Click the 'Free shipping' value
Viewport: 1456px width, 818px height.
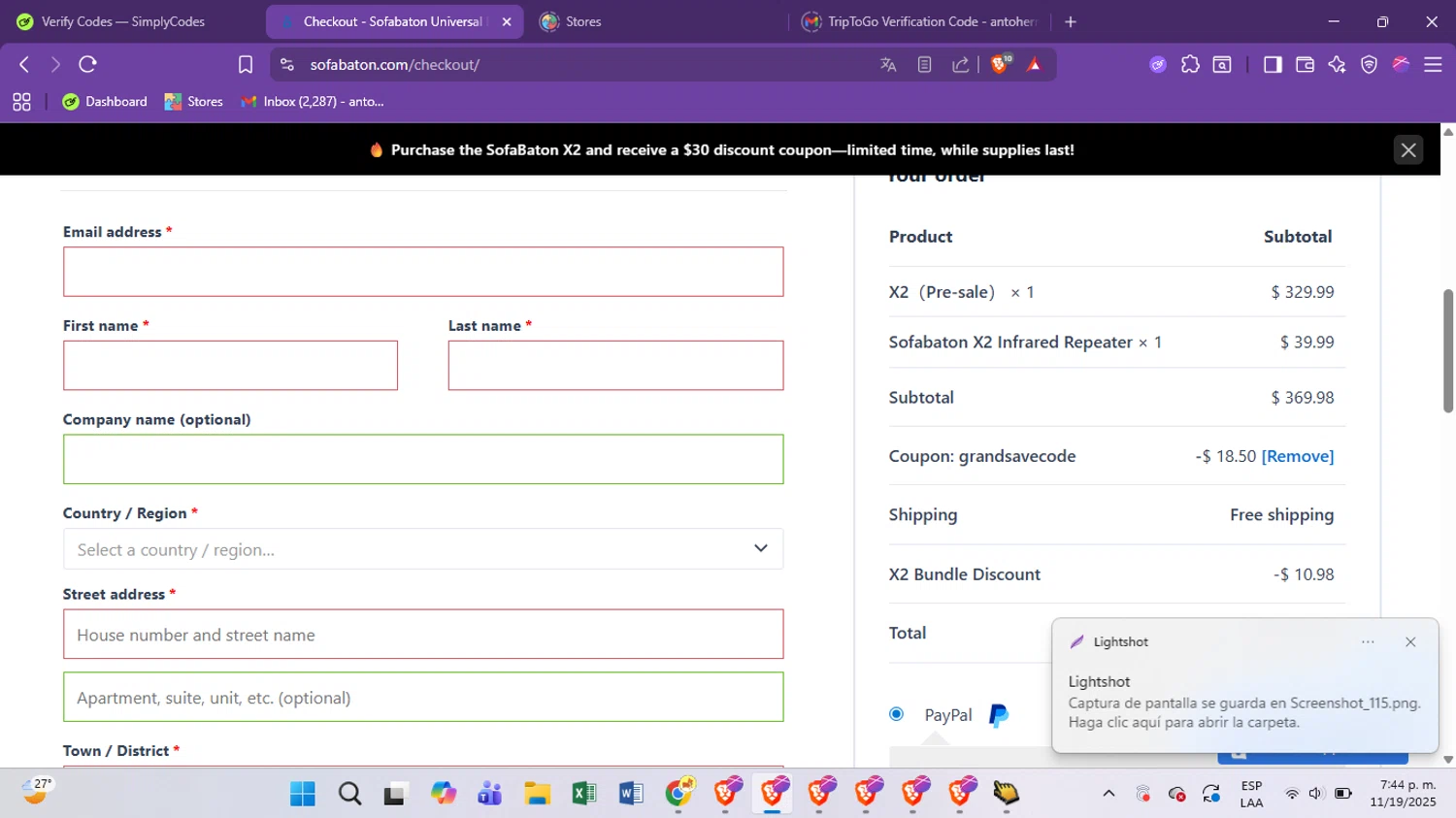tap(1281, 515)
